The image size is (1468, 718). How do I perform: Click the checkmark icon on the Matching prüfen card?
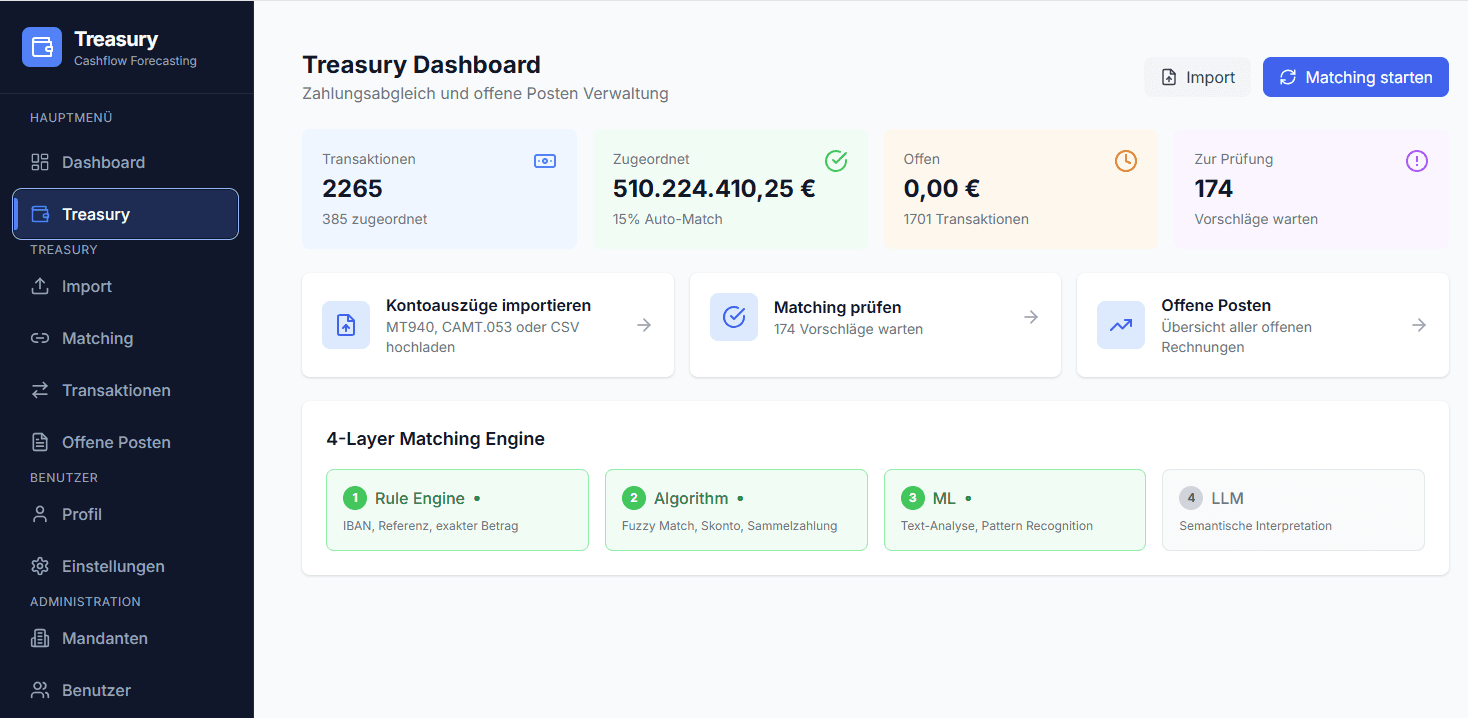[733, 317]
